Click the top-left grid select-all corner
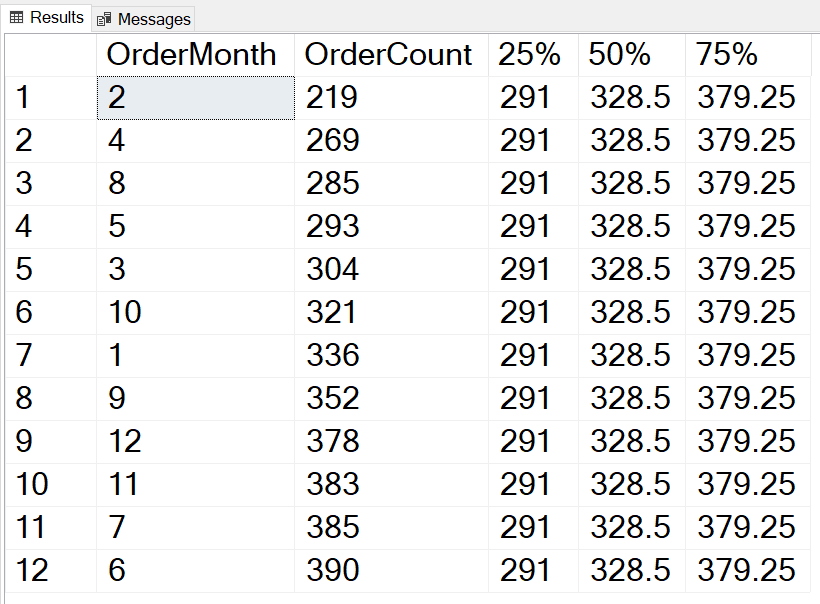820x604 pixels. [48, 54]
